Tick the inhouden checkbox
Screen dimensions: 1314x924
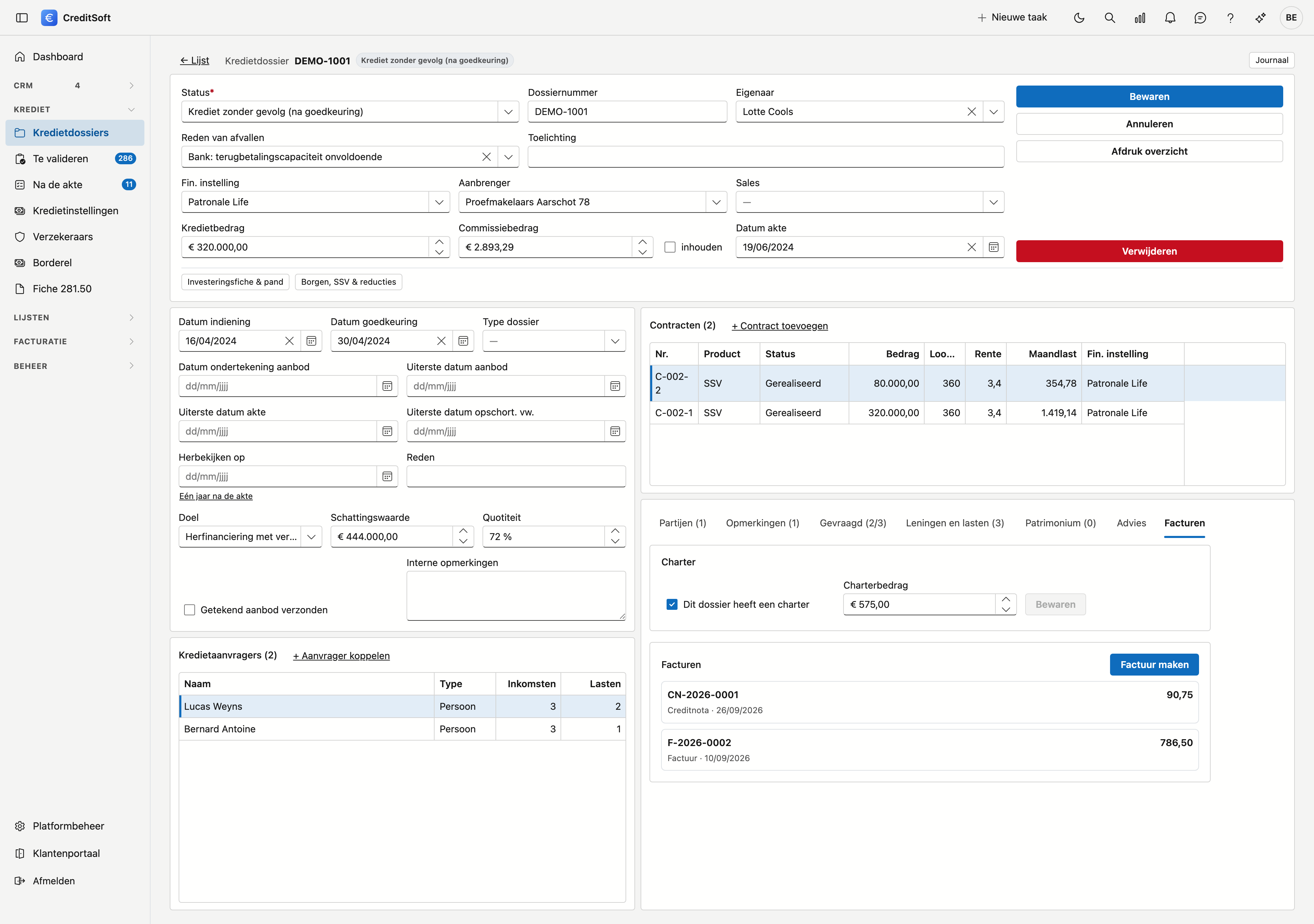[670, 247]
